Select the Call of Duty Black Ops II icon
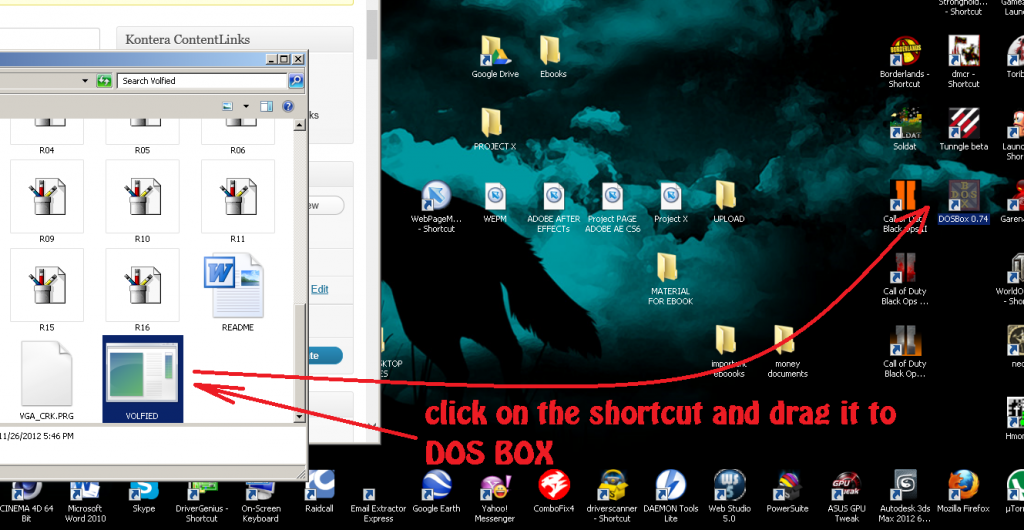Viewport: 1024px width, 530px height. click(x=904, y=206)
